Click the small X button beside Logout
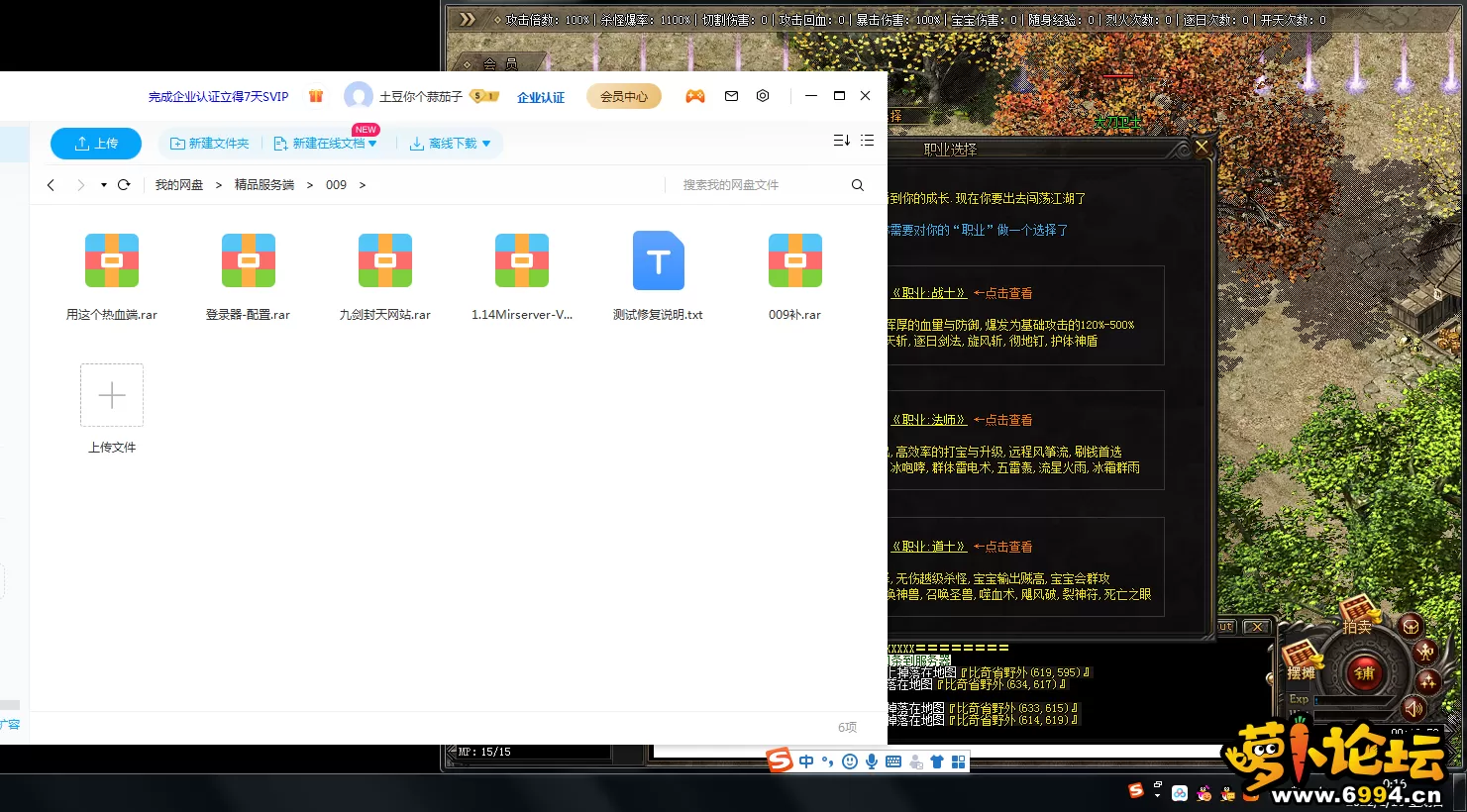1467x812 pixels. (x=1256, y=627)
